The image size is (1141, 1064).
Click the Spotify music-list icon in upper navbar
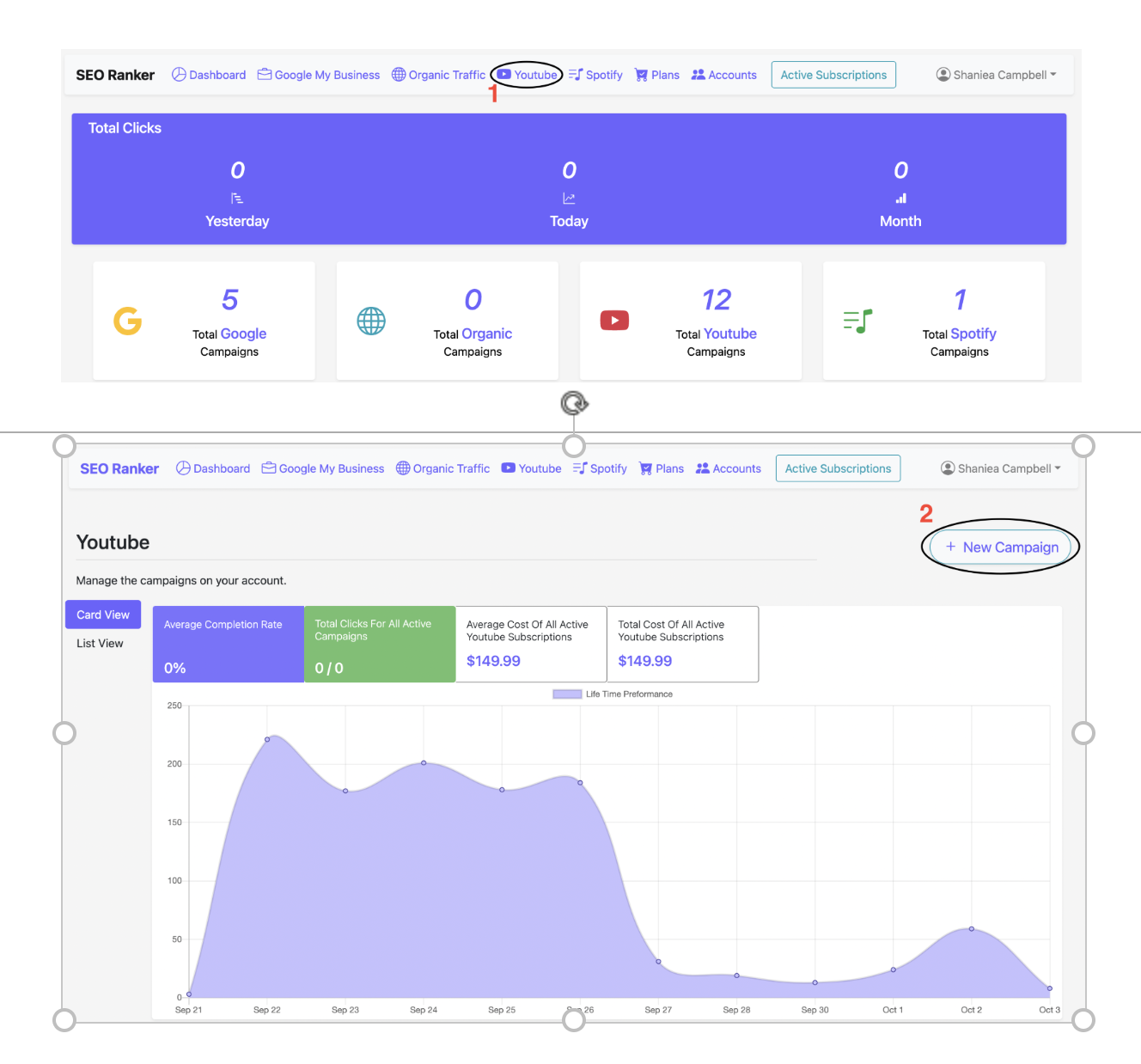point(576,75)
